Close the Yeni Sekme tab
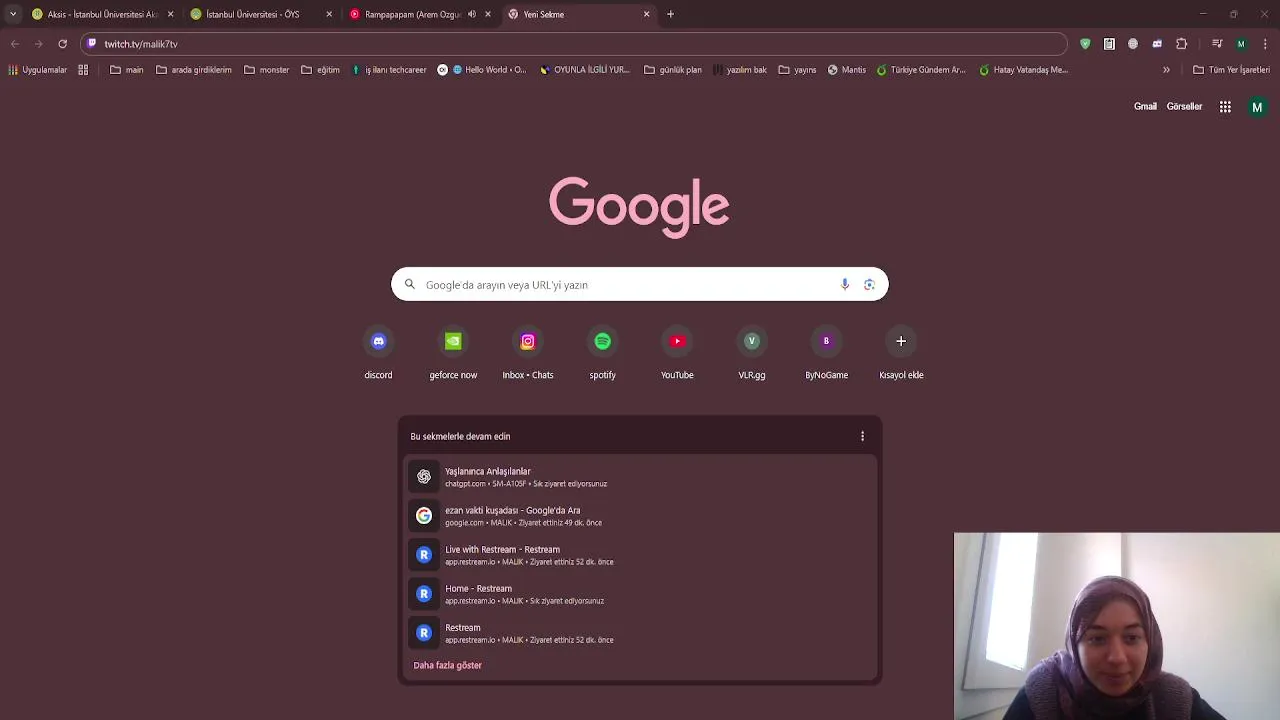Screen dimensions: 1280x720 [x=646, y=14]
